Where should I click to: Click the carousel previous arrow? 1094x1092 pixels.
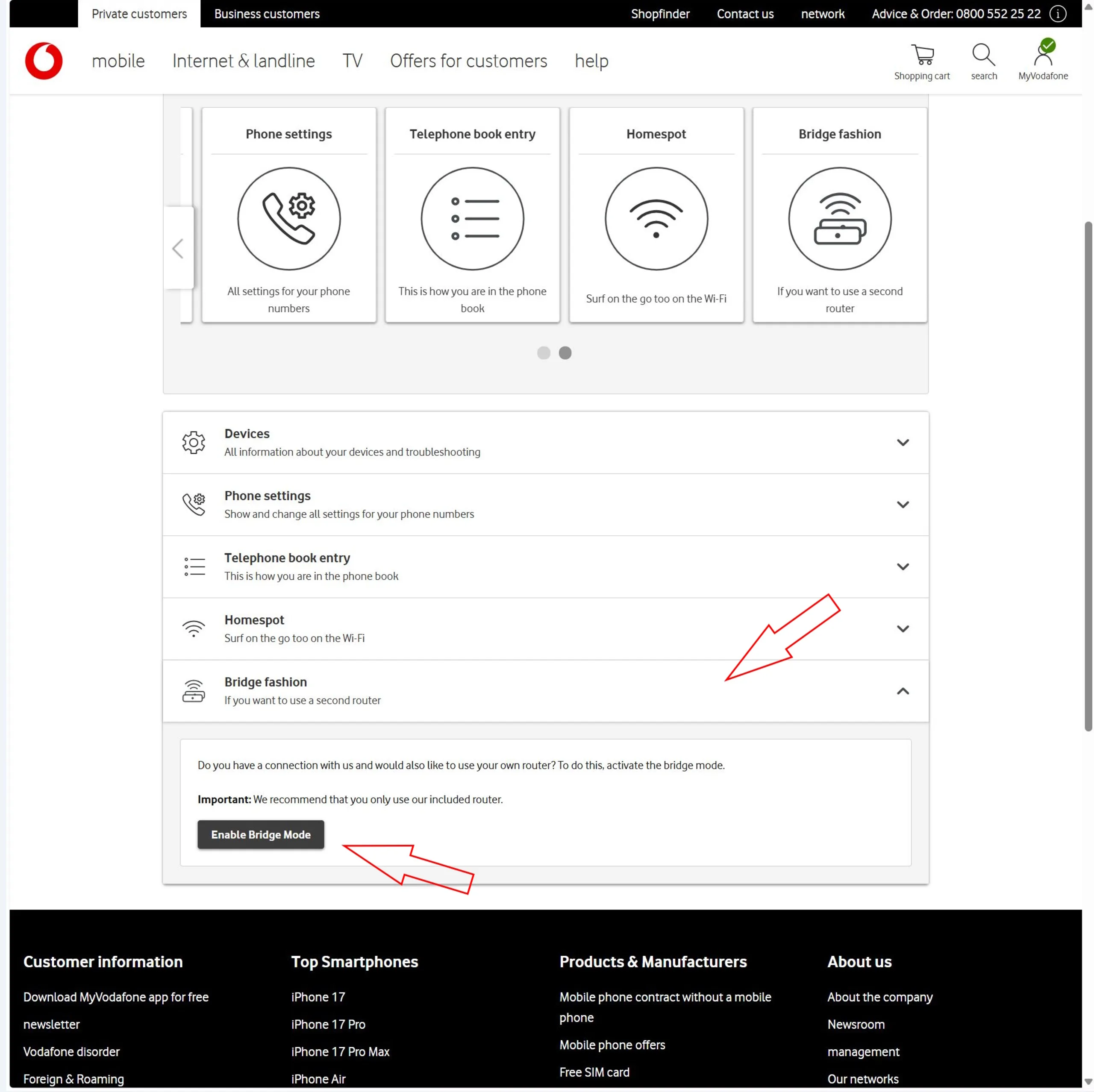[178, 248]
